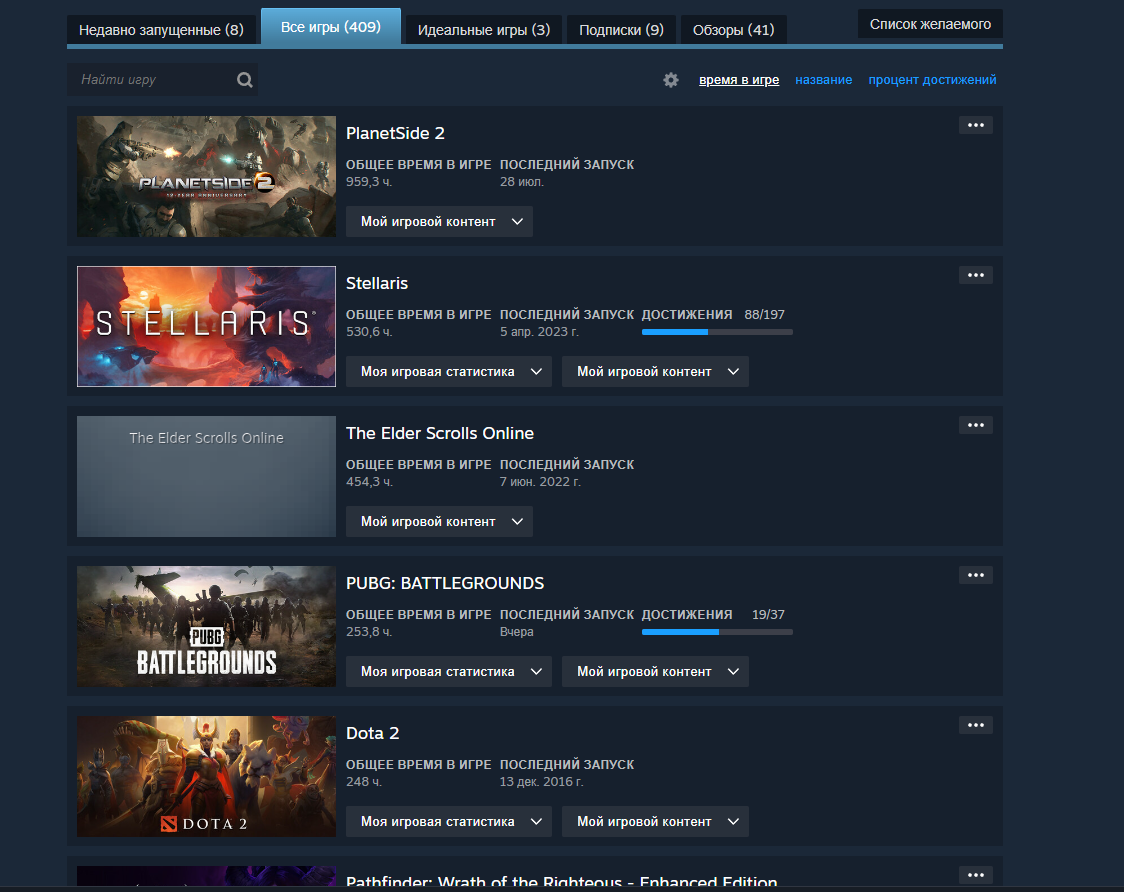Expand Мой игровой контент for PUBG

point(655,671)
